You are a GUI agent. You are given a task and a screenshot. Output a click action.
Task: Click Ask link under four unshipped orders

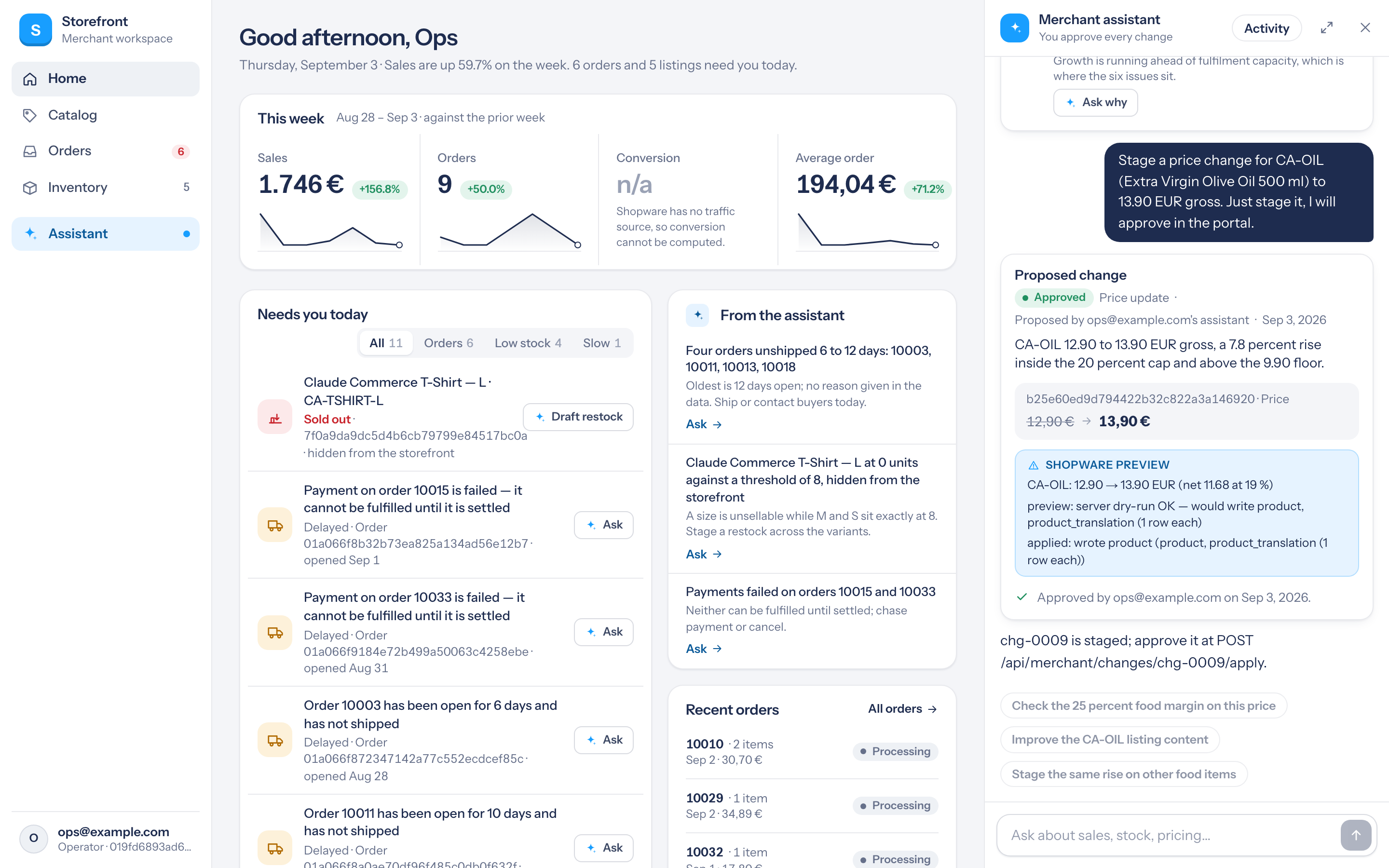(703, 424)
